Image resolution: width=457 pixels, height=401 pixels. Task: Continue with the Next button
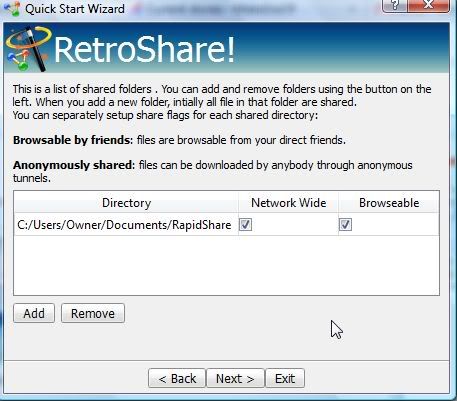pyautogui.click(x=235, y=378)
